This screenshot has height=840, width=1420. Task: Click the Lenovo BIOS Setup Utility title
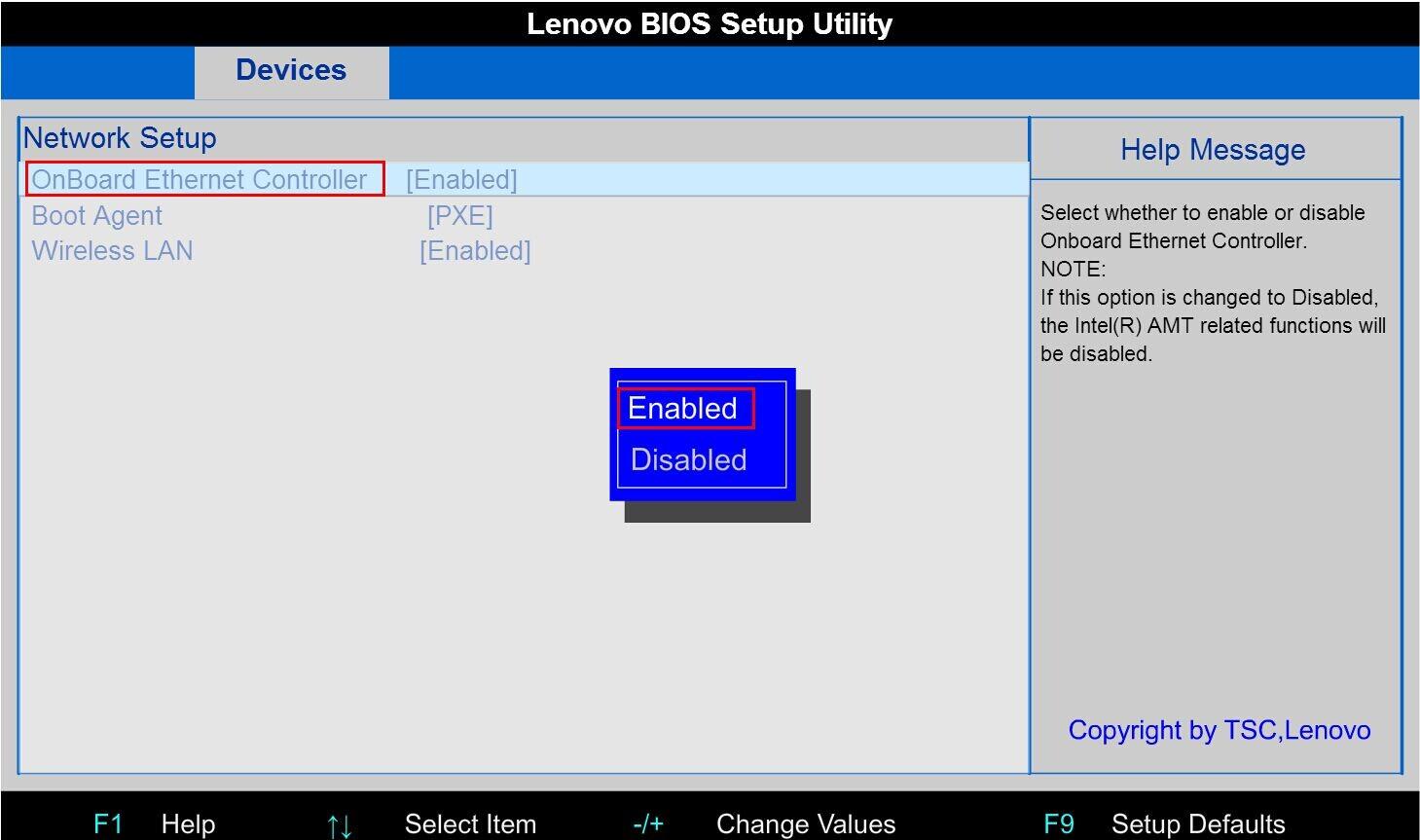tap(710, 24)
